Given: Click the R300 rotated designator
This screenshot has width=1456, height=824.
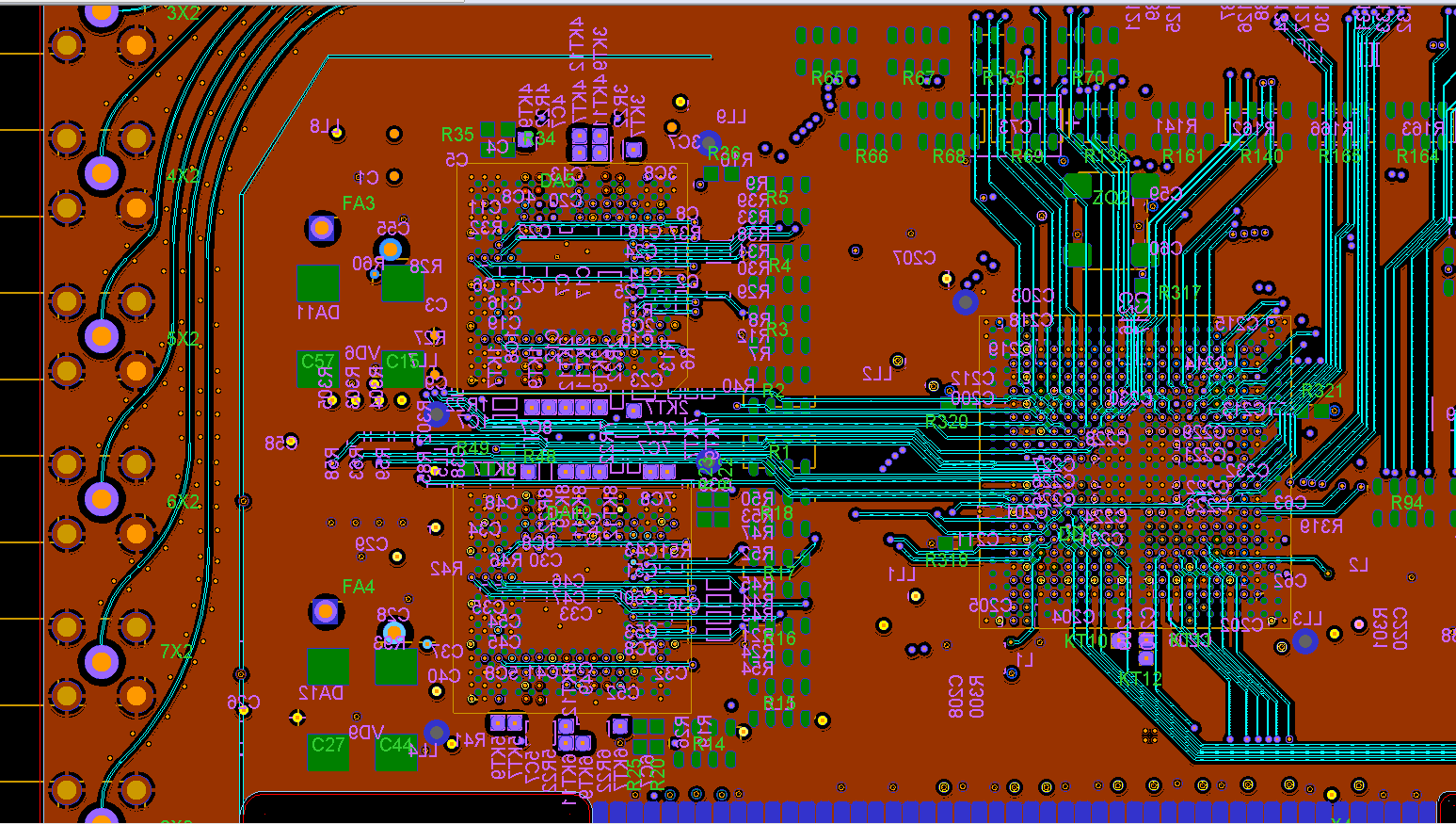Looking at the screenshot, I should tap(976, 696).
